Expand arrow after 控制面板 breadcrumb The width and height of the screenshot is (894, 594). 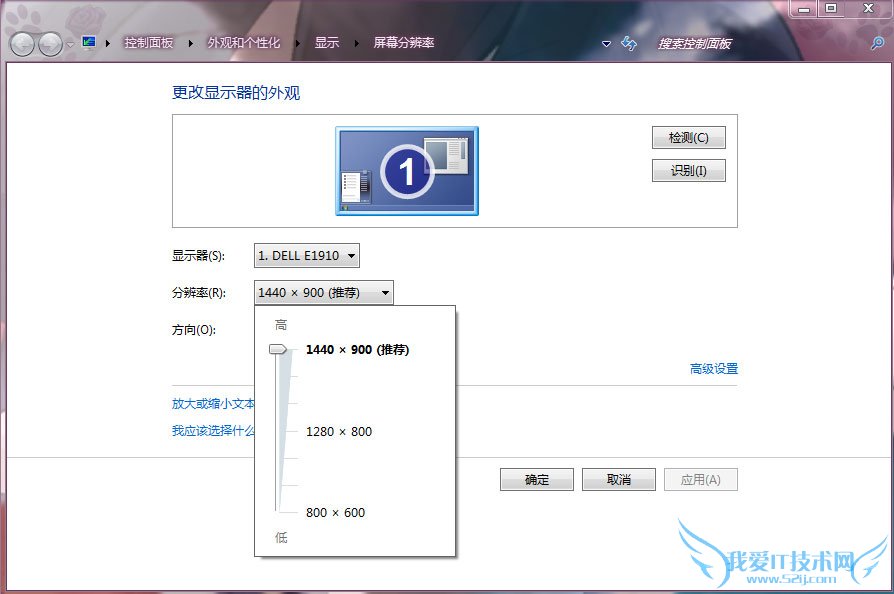point(190,43)
